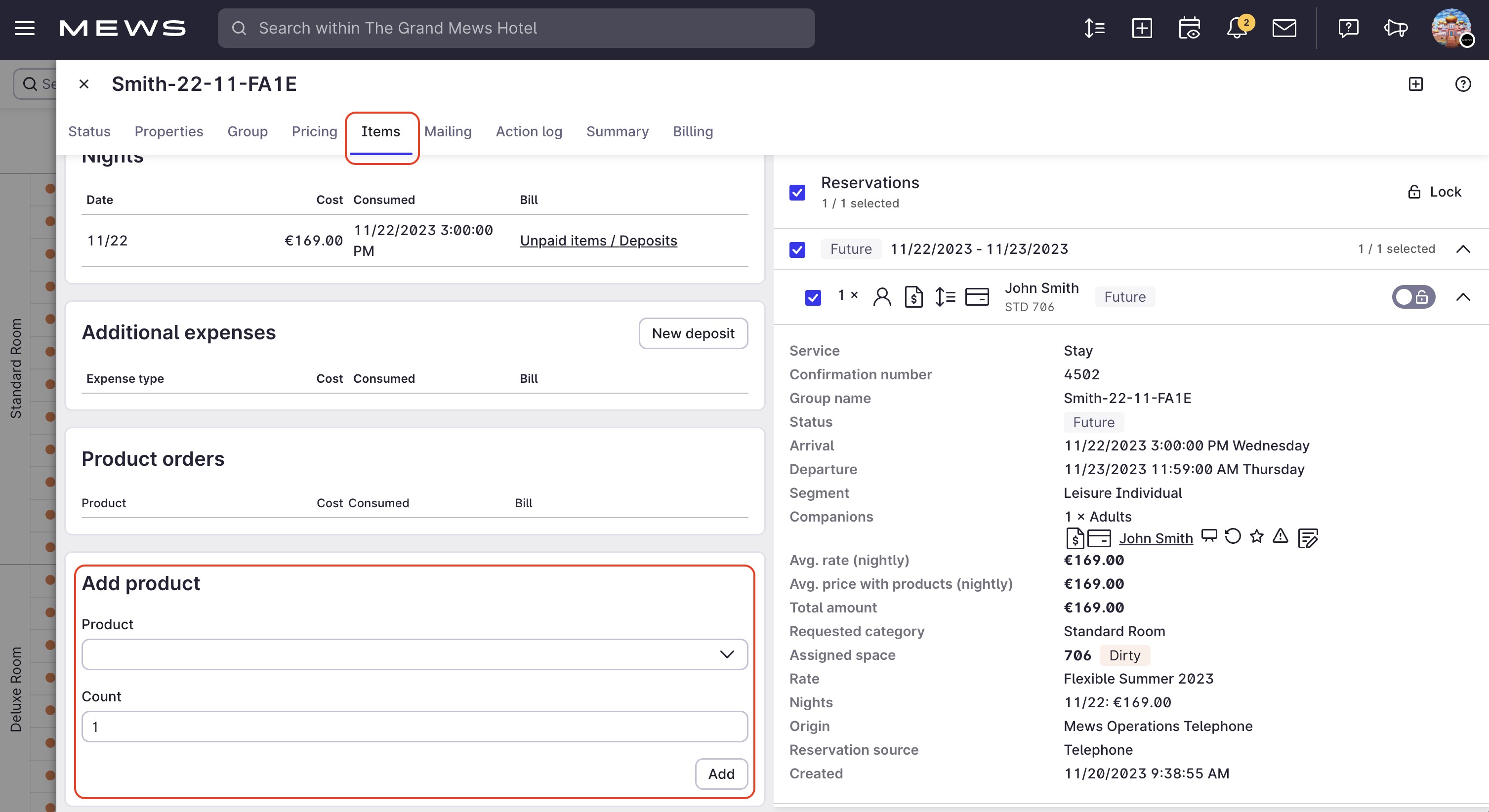Uncheck the John Smith reservation checkbox
This screenshot has width=1489, height=812.
813,297
